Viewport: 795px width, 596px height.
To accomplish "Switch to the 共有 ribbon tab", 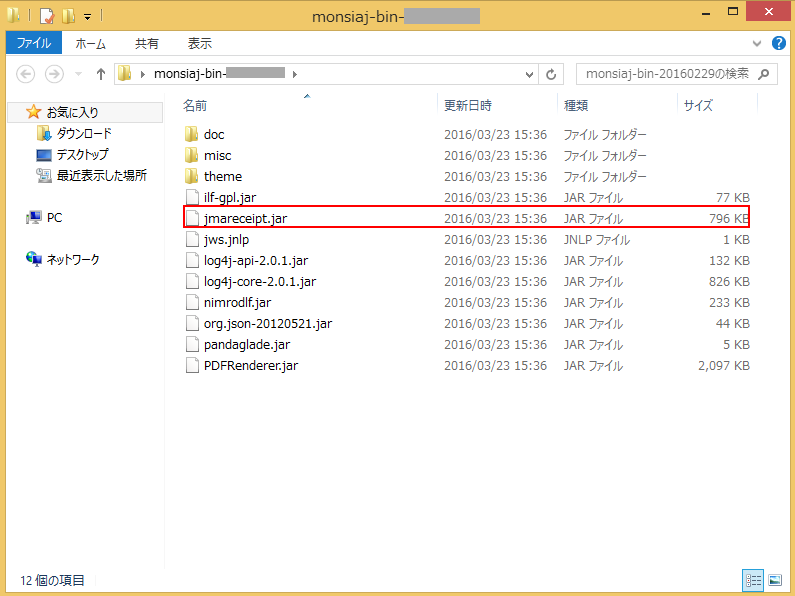I will pos(147,44).
